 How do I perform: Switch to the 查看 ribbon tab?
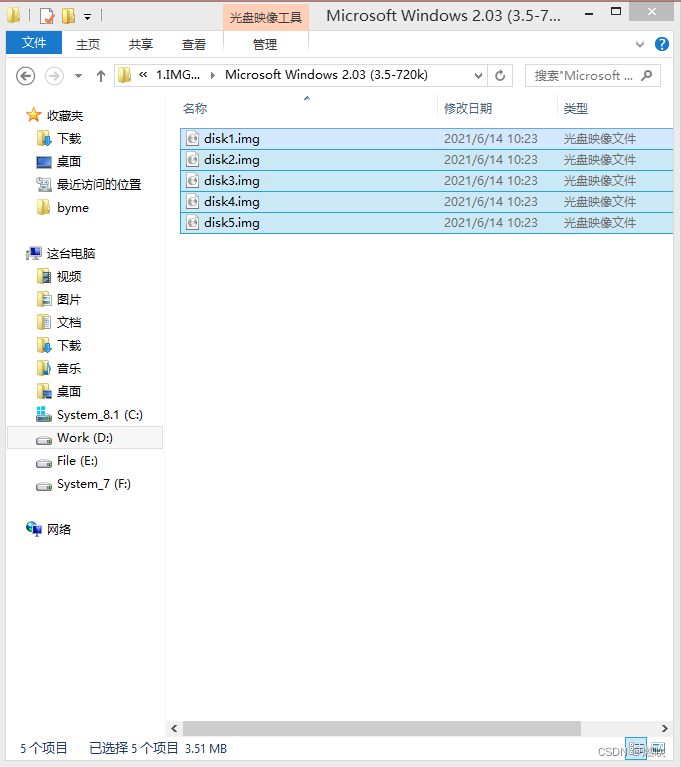pyautogui.click(x=194, y=45)
